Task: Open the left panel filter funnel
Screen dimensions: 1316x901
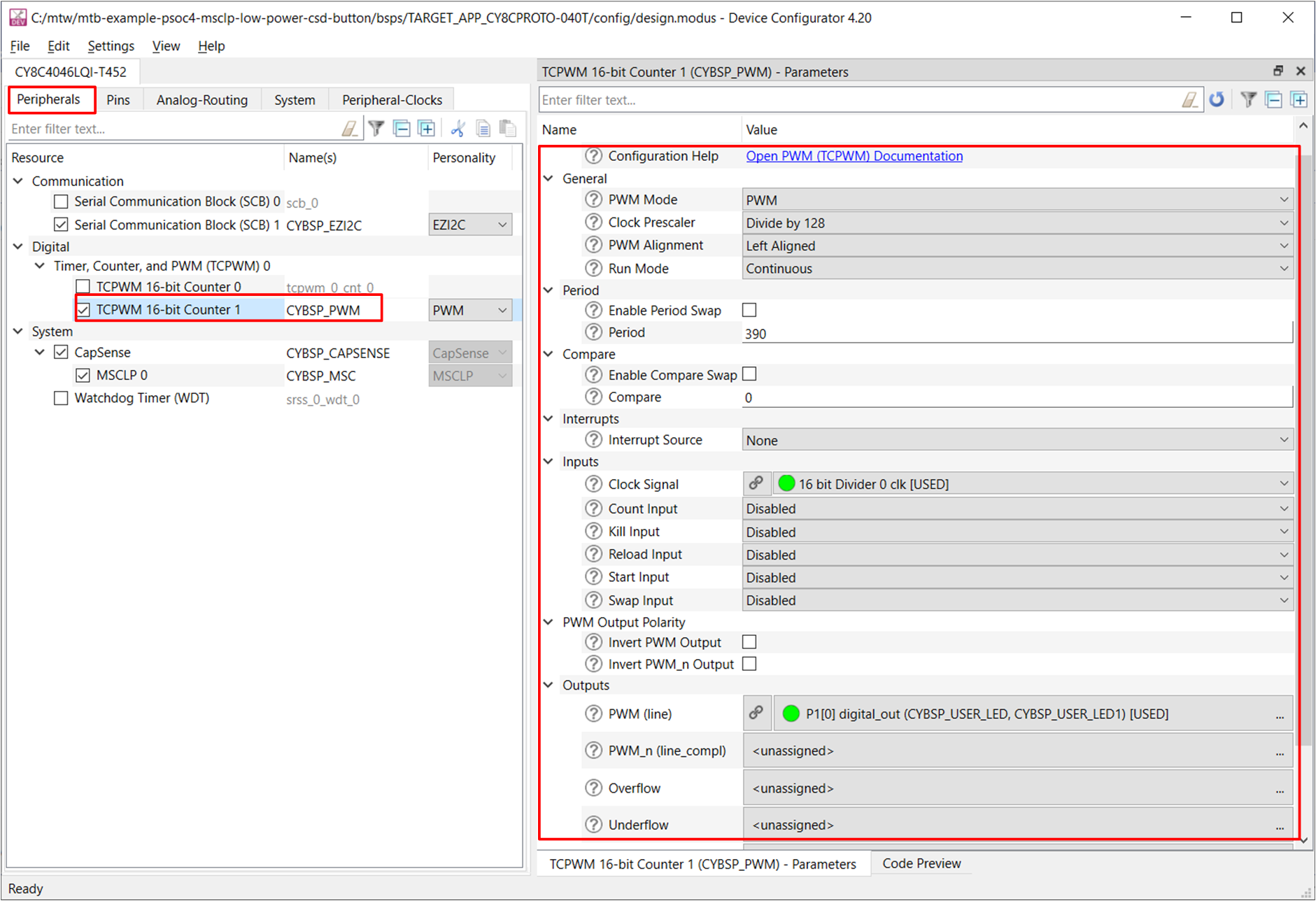Action: point(376,129)
